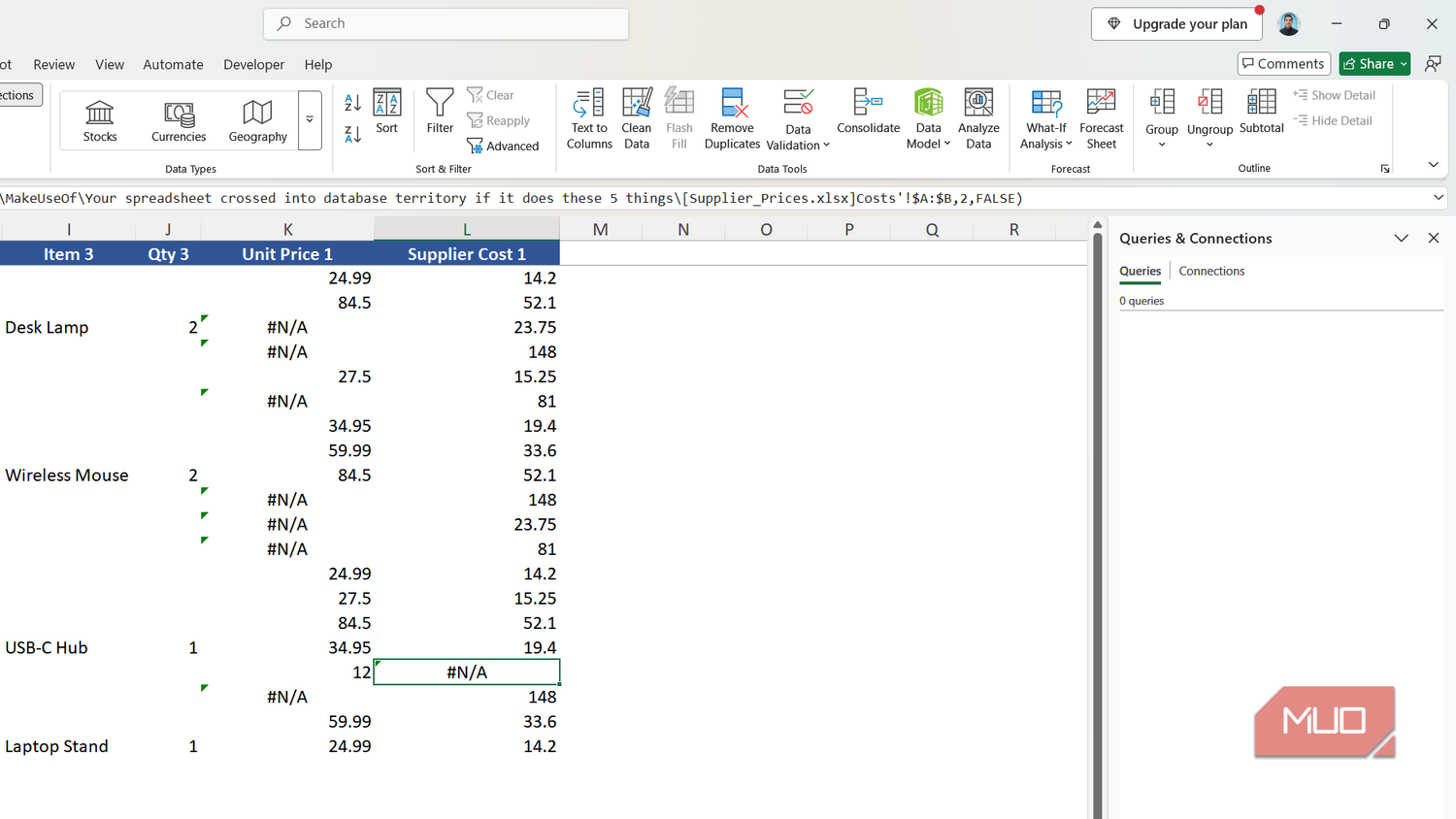
Task: Open the Data Model menu
Action: [928, 118]
